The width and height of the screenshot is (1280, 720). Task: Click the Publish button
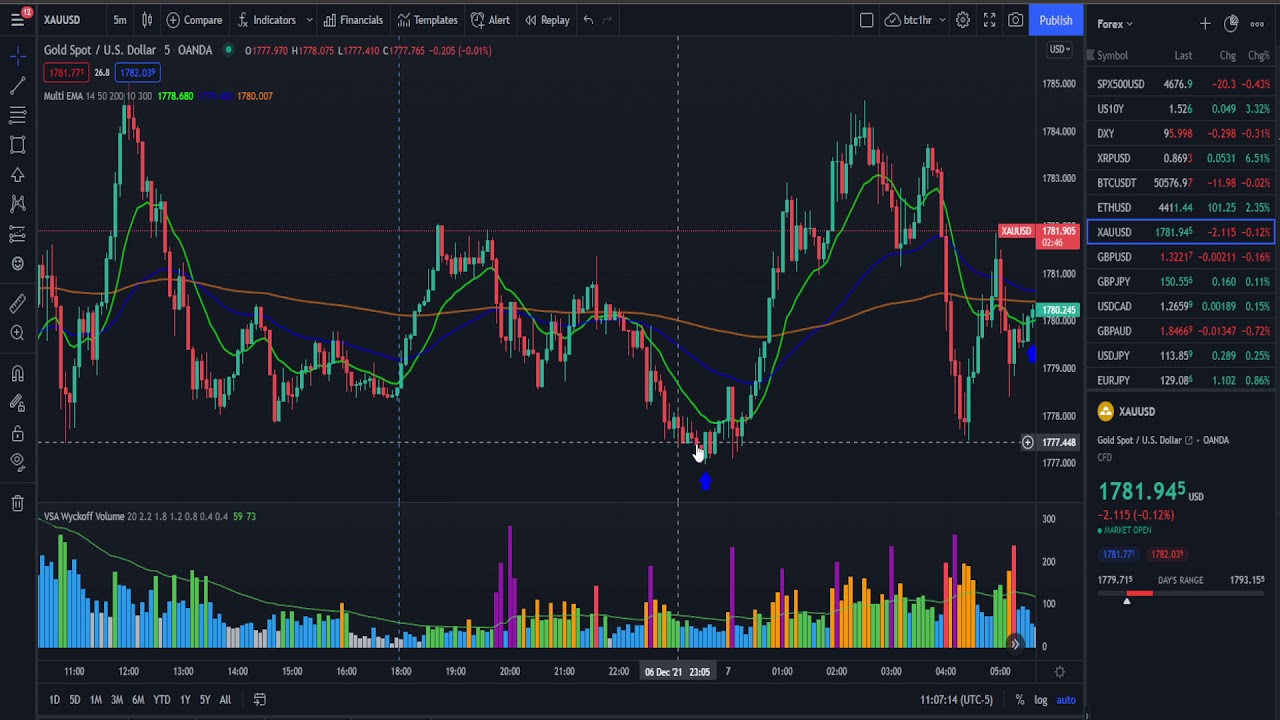point(1055,20)
